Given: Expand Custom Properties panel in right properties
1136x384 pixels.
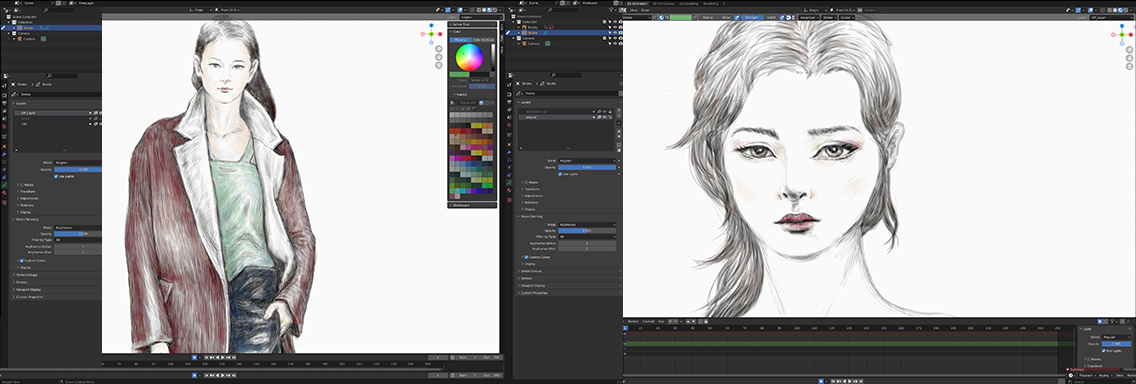Looking at the screenshot, I should coord(535,293).
